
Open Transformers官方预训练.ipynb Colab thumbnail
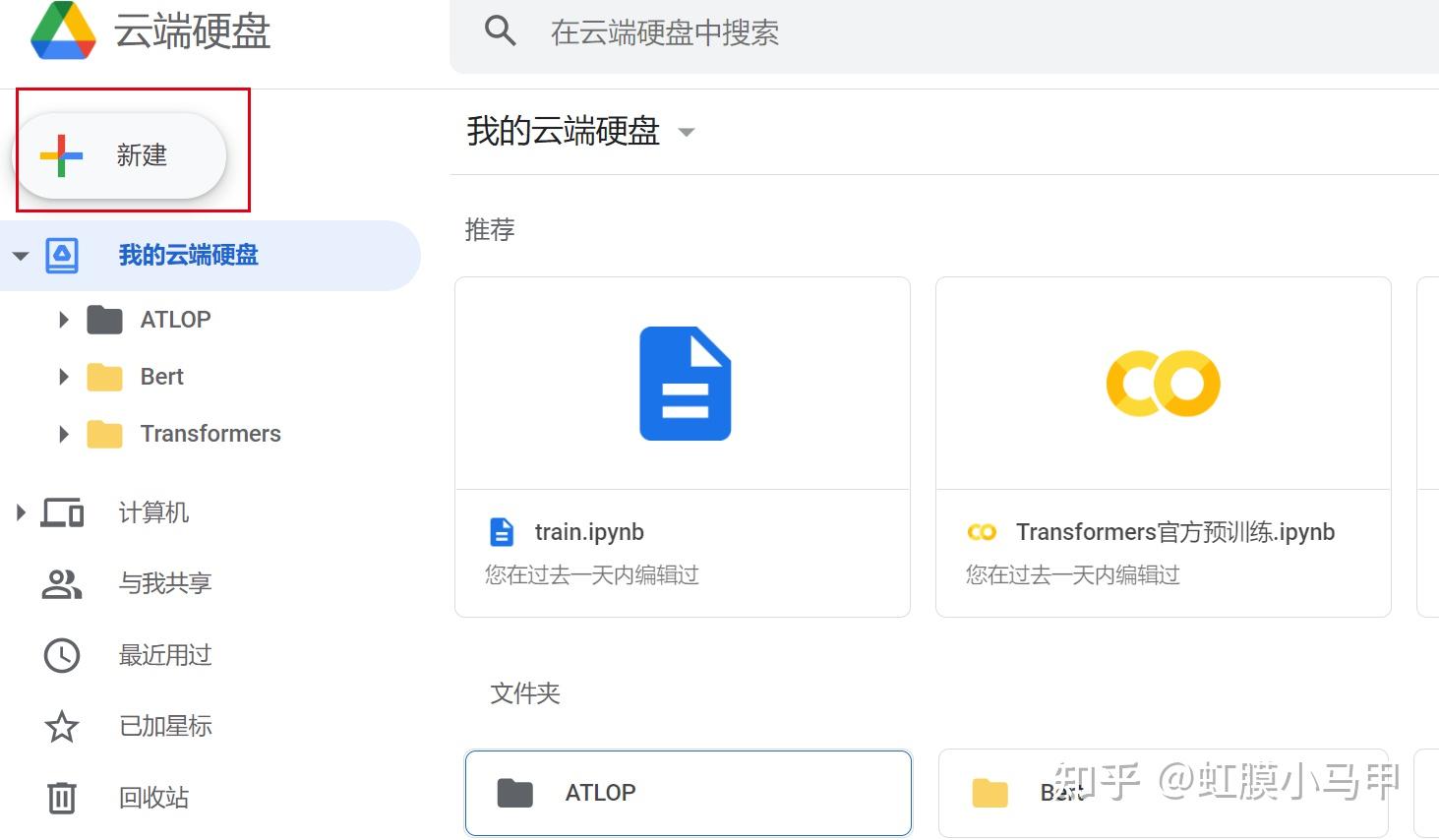(x=1164, y=384)
